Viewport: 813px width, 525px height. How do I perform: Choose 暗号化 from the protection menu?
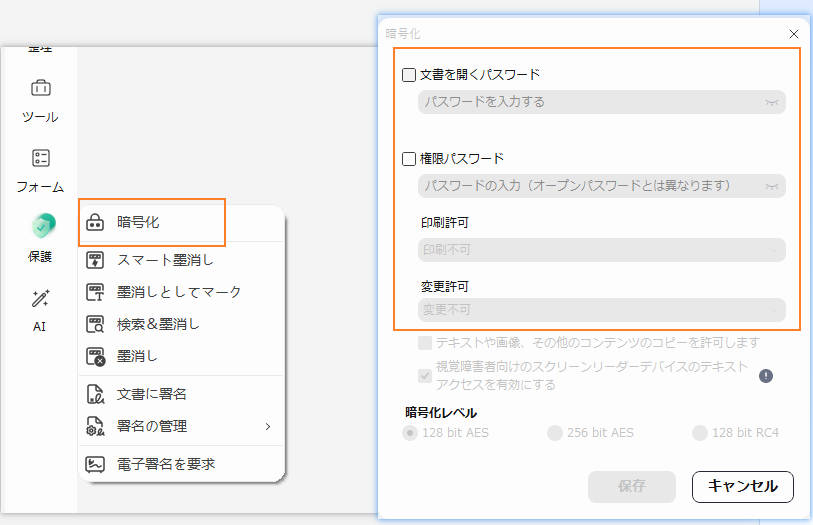[x=152, y=222]
